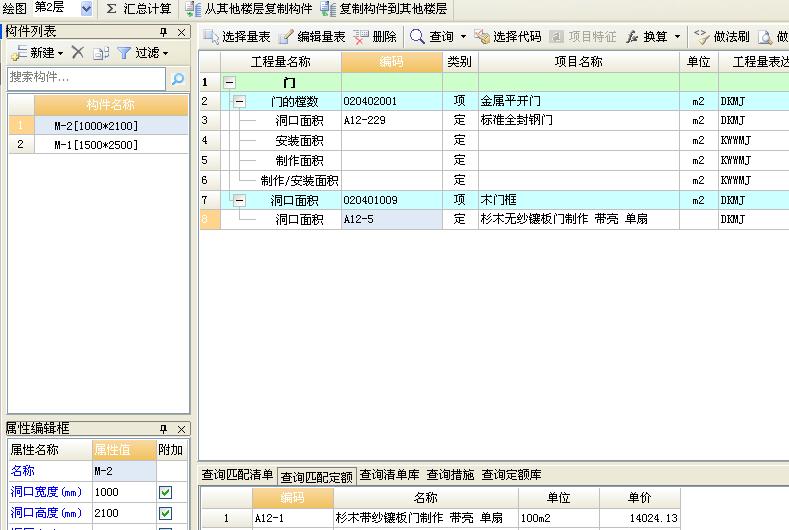
Task: Collapse the 门的樘数 tree node
Action: pos(240,102)
